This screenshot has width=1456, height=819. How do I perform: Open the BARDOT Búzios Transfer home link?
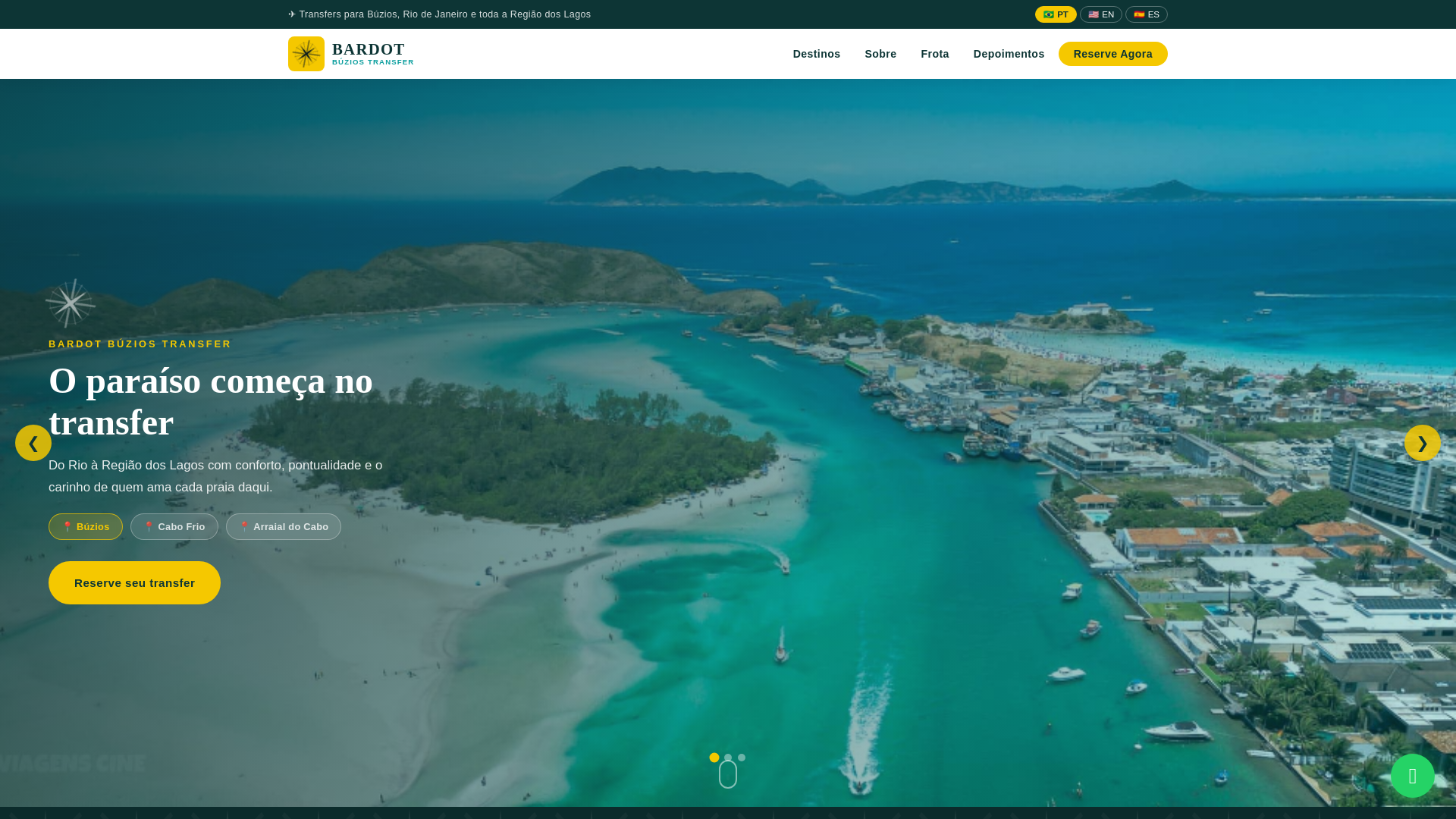pos(351,54)
